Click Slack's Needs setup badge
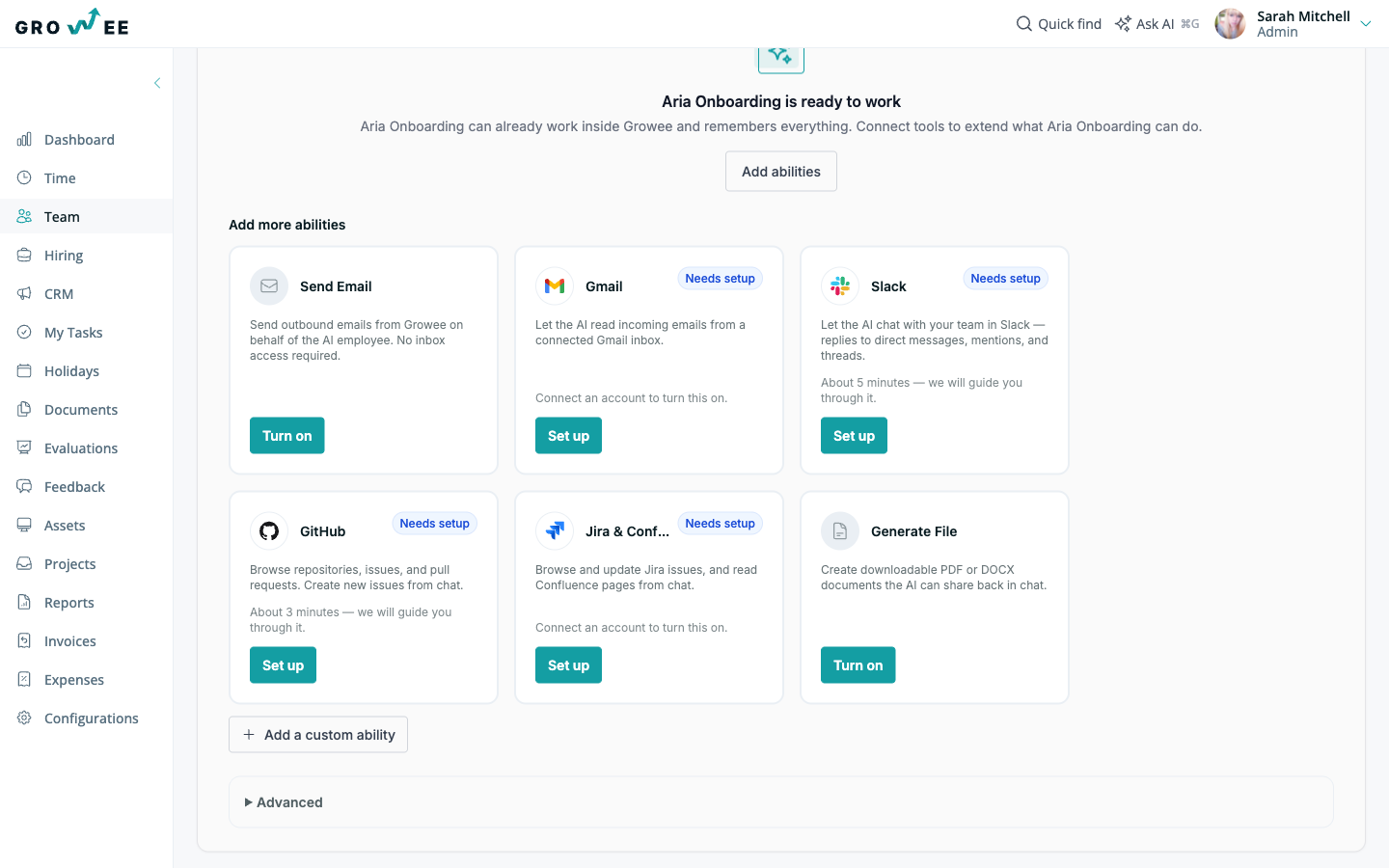1389x868 pixels. (1006, 279)
